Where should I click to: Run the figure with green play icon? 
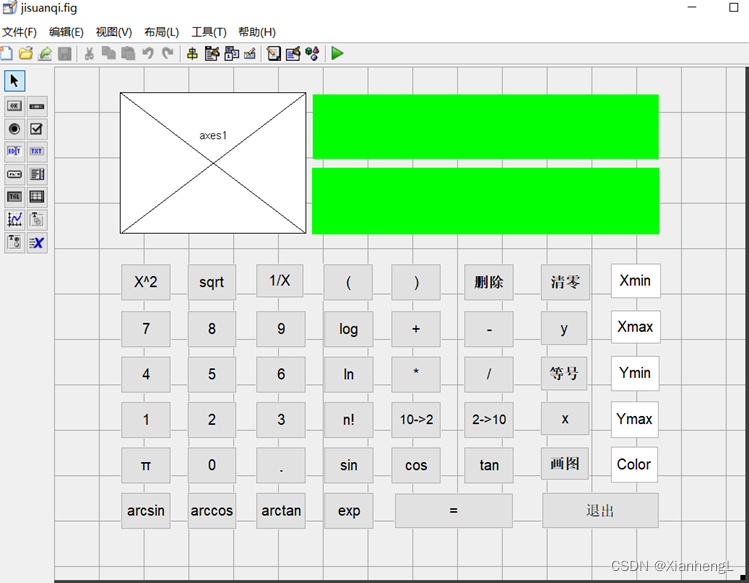(337, 53)
